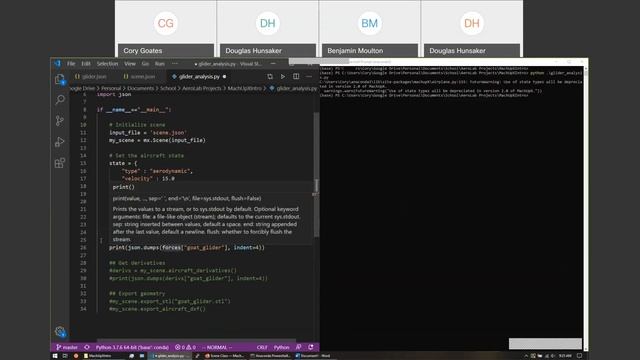The width and height of the screenshot is (640, 360).
Task: Split the editor to the right
Action: coord(296,76)
